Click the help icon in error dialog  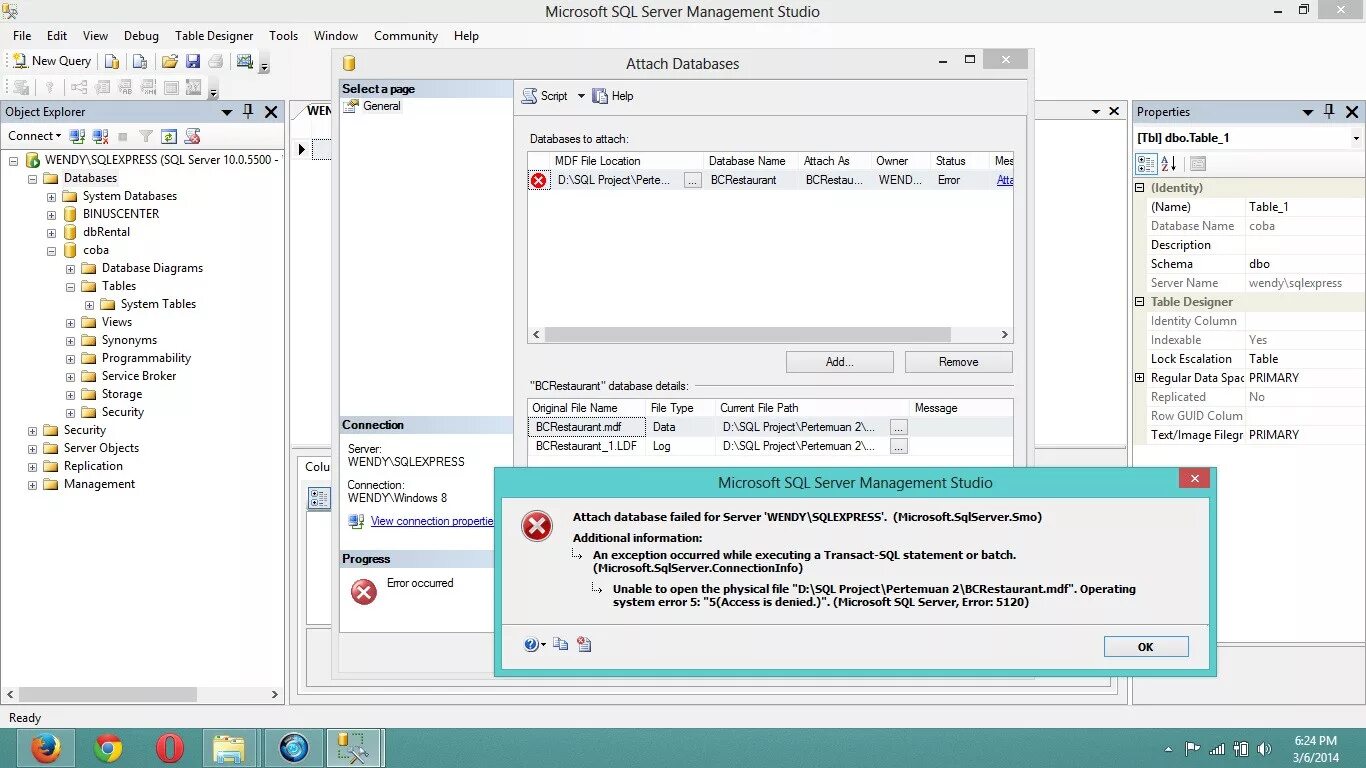point(531,645)
